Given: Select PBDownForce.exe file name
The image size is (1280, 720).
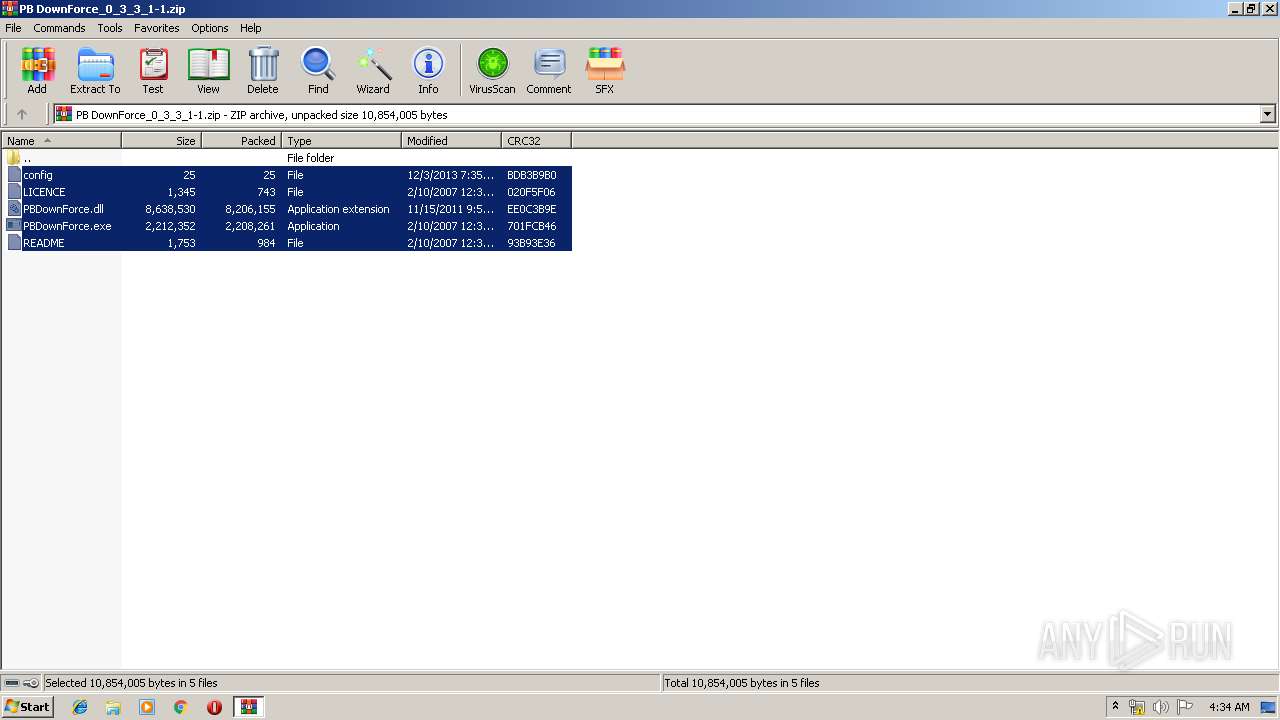Looking at the screenshot, I should 67,226.
